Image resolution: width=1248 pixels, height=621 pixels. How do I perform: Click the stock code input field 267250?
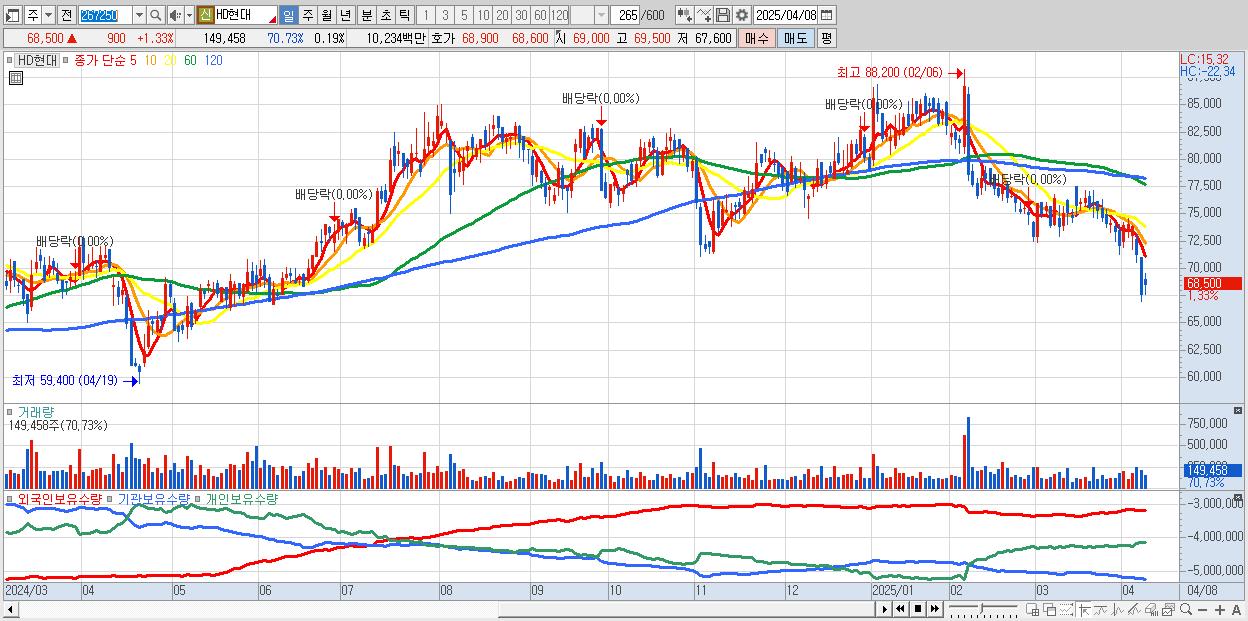point(106,15)
